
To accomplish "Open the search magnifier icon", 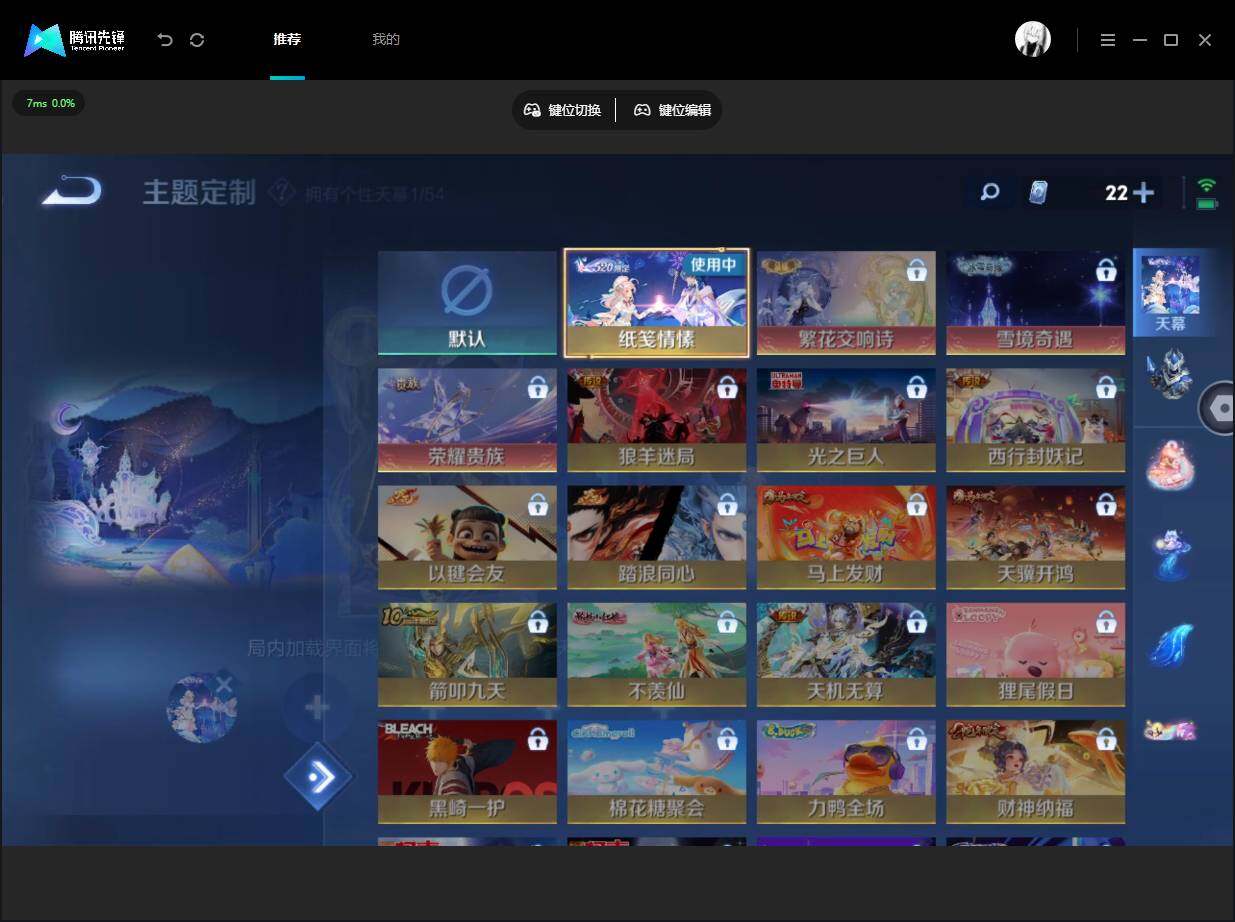I will pyautogui.click(x=990, y=192).
